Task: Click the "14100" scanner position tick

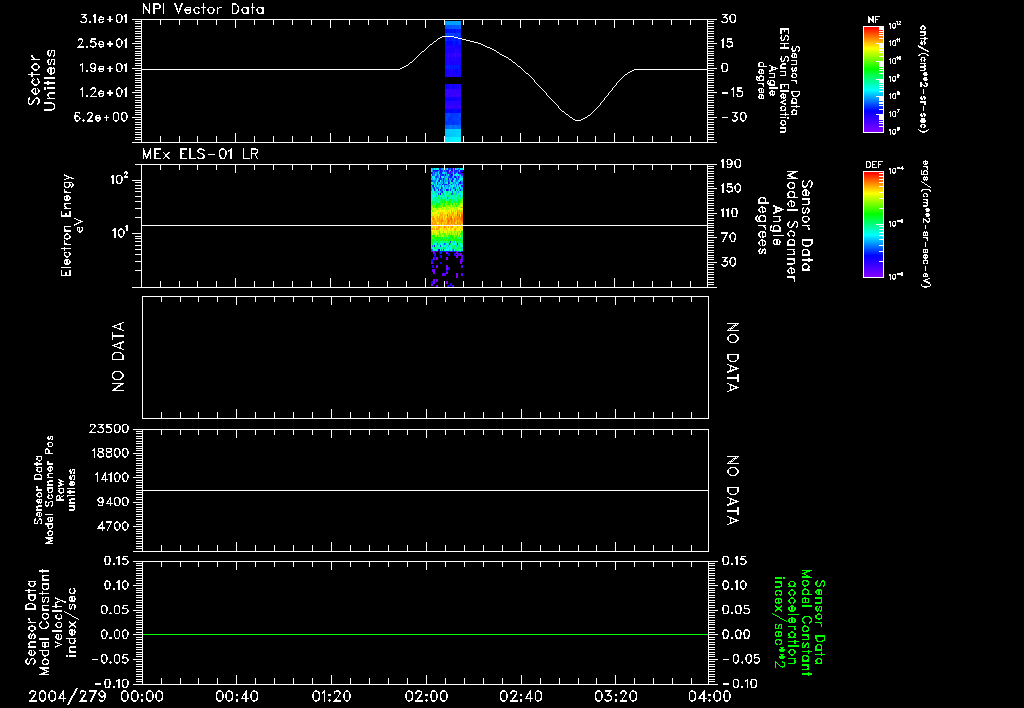Action: click(109, 477)
